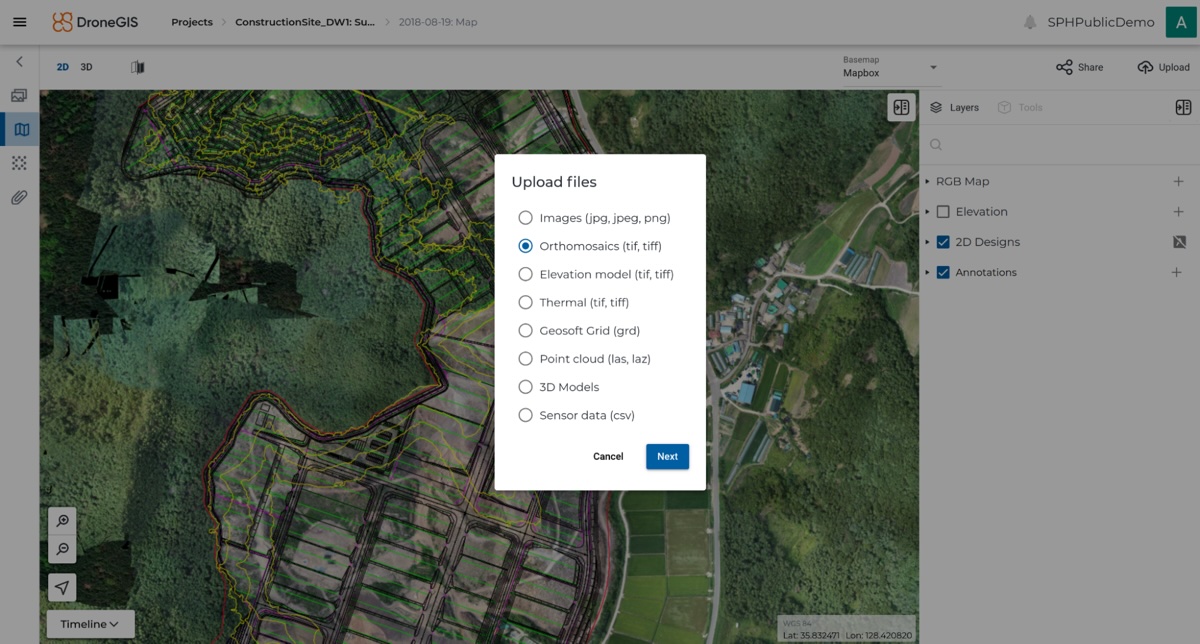Zoom in on the map
The image size is (1200, 644).
pyautogui.click(x=62, y=521)
